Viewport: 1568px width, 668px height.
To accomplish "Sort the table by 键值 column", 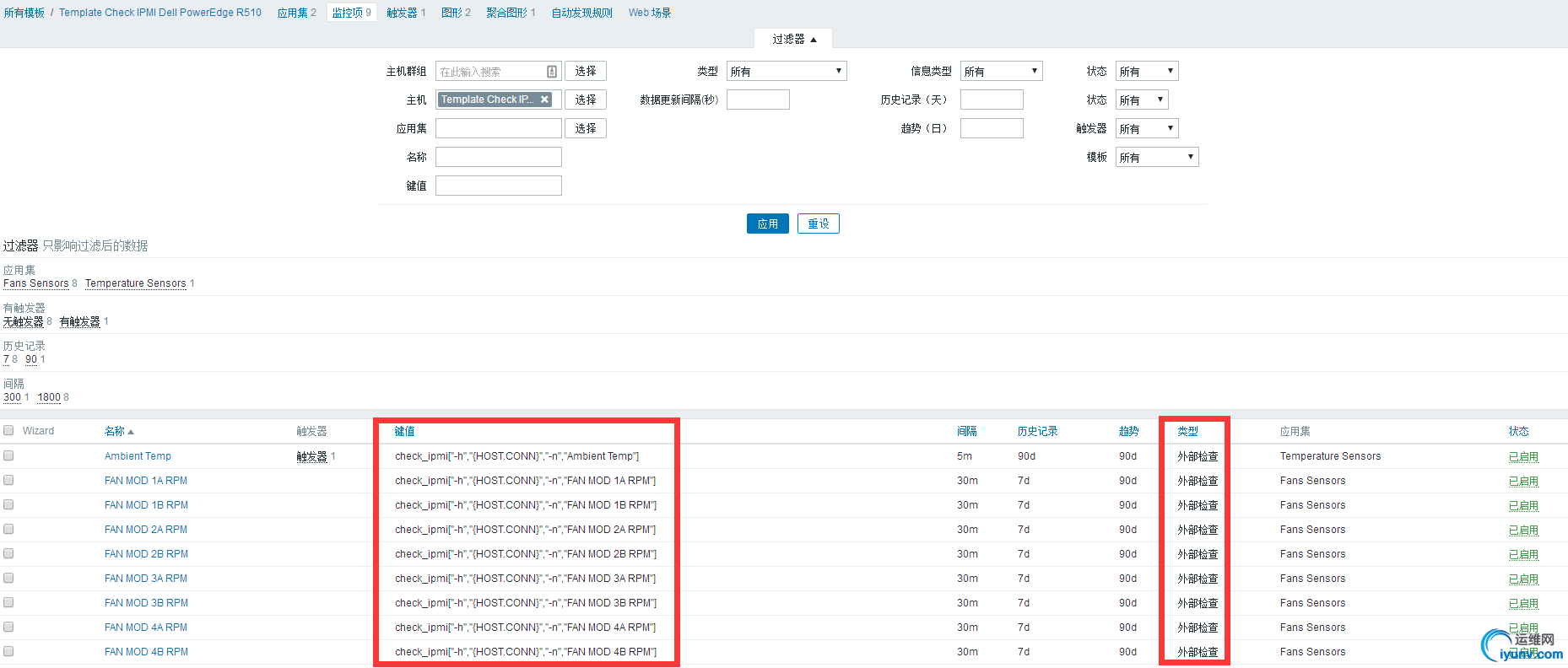I will 405,431.
